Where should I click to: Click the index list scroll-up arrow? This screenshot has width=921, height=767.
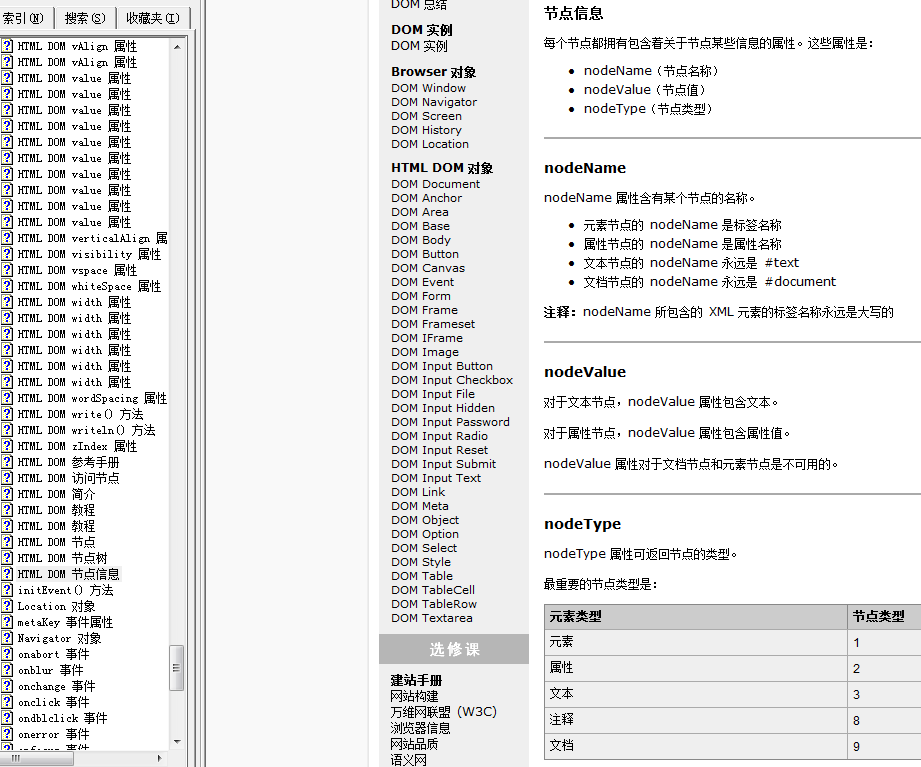177,46
